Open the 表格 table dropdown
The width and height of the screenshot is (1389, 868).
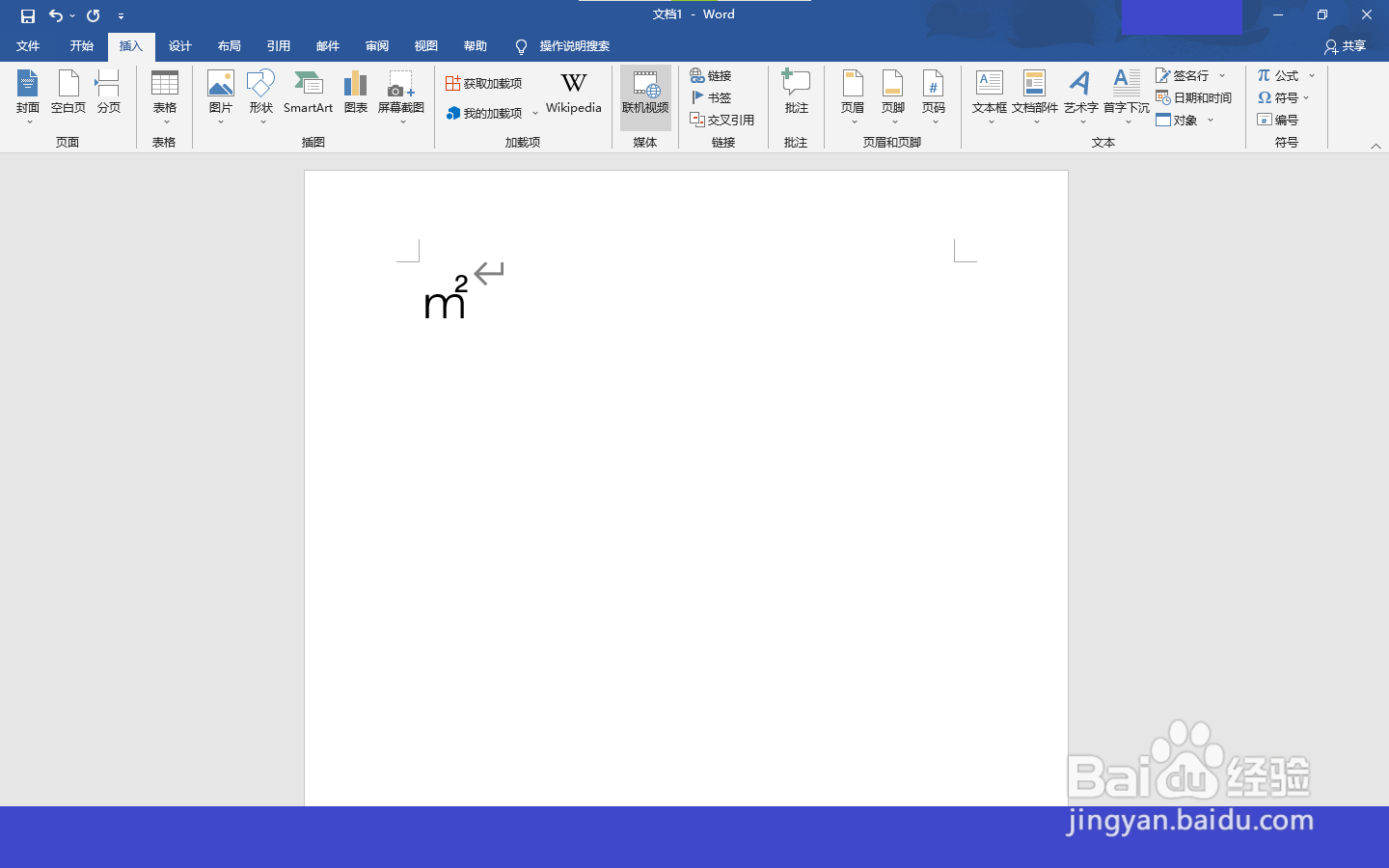[x=165, y=96]
